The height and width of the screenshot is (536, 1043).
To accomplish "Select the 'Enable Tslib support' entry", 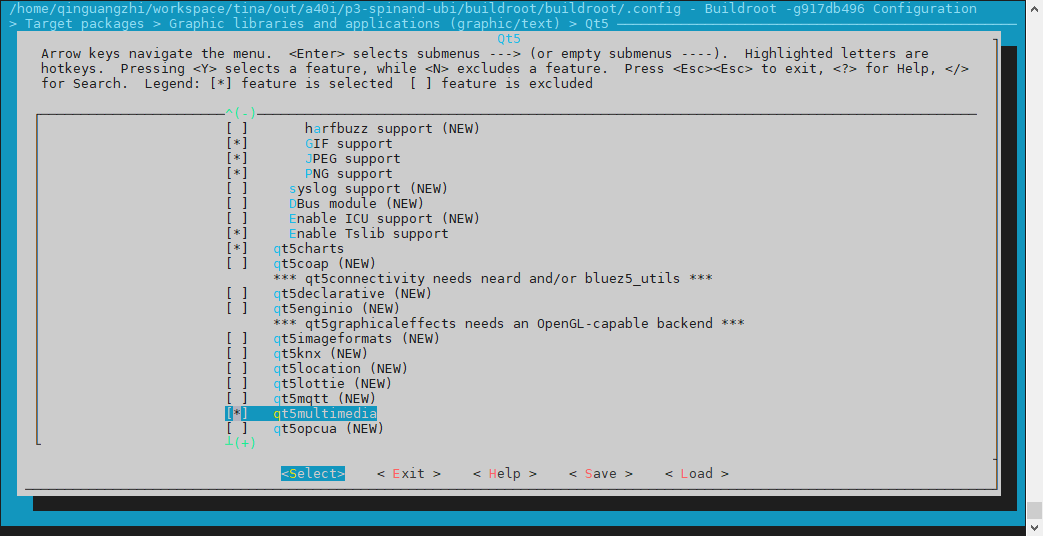I will [x=369, y=233].
